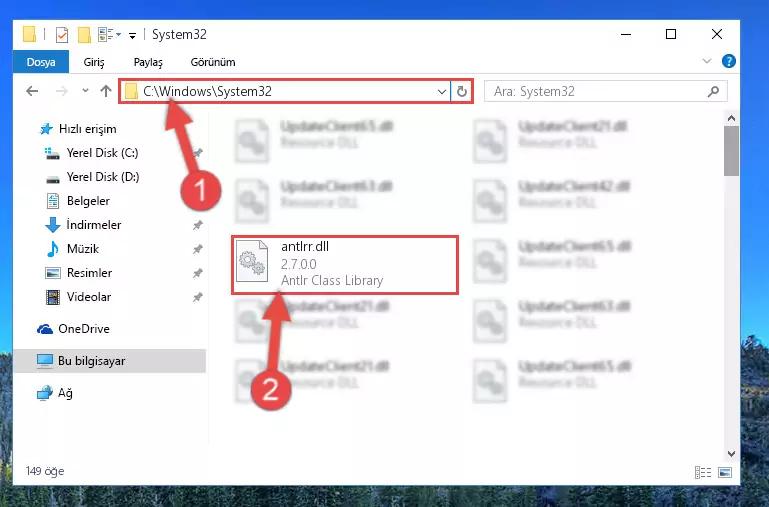The height and width of the screenshot is (507, 769).
Task: Maximize the System32 window
Action: [671, 34]
